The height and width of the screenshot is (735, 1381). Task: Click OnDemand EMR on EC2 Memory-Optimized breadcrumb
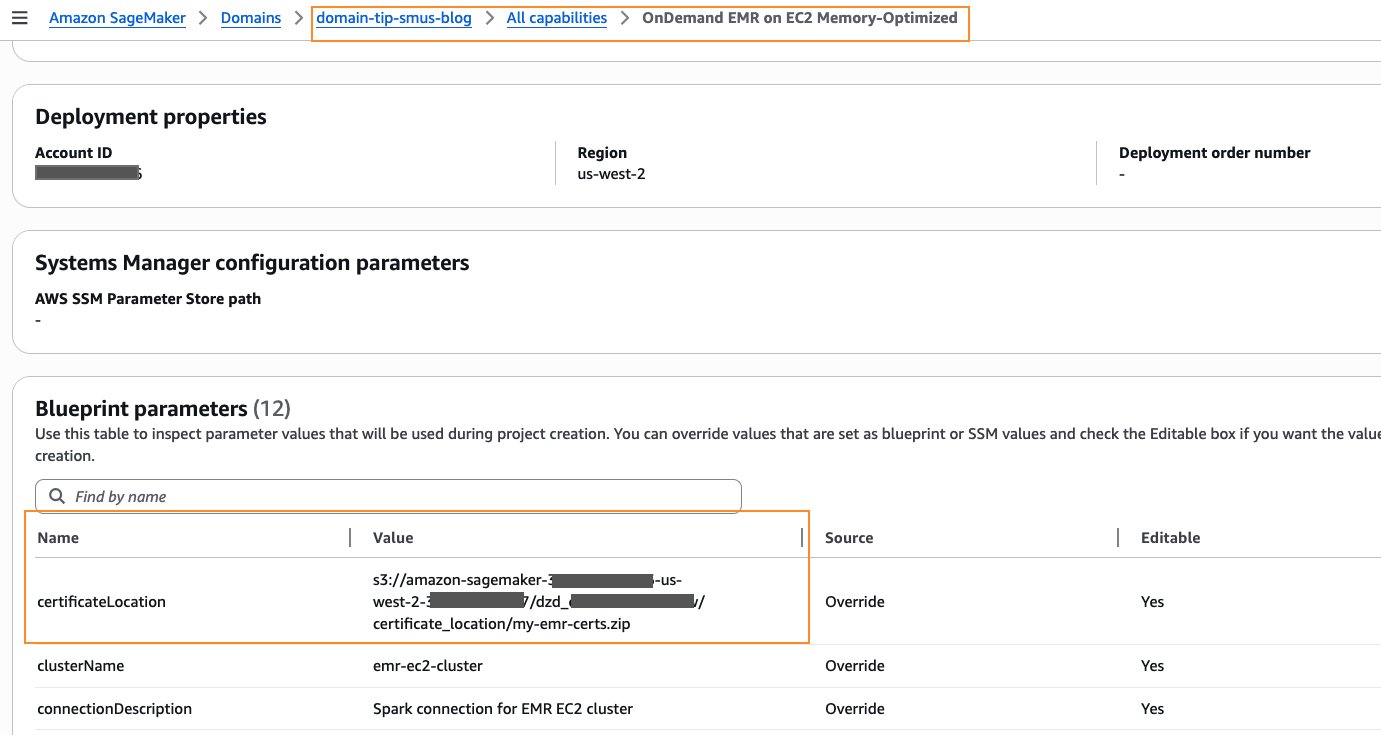point(799,18)
